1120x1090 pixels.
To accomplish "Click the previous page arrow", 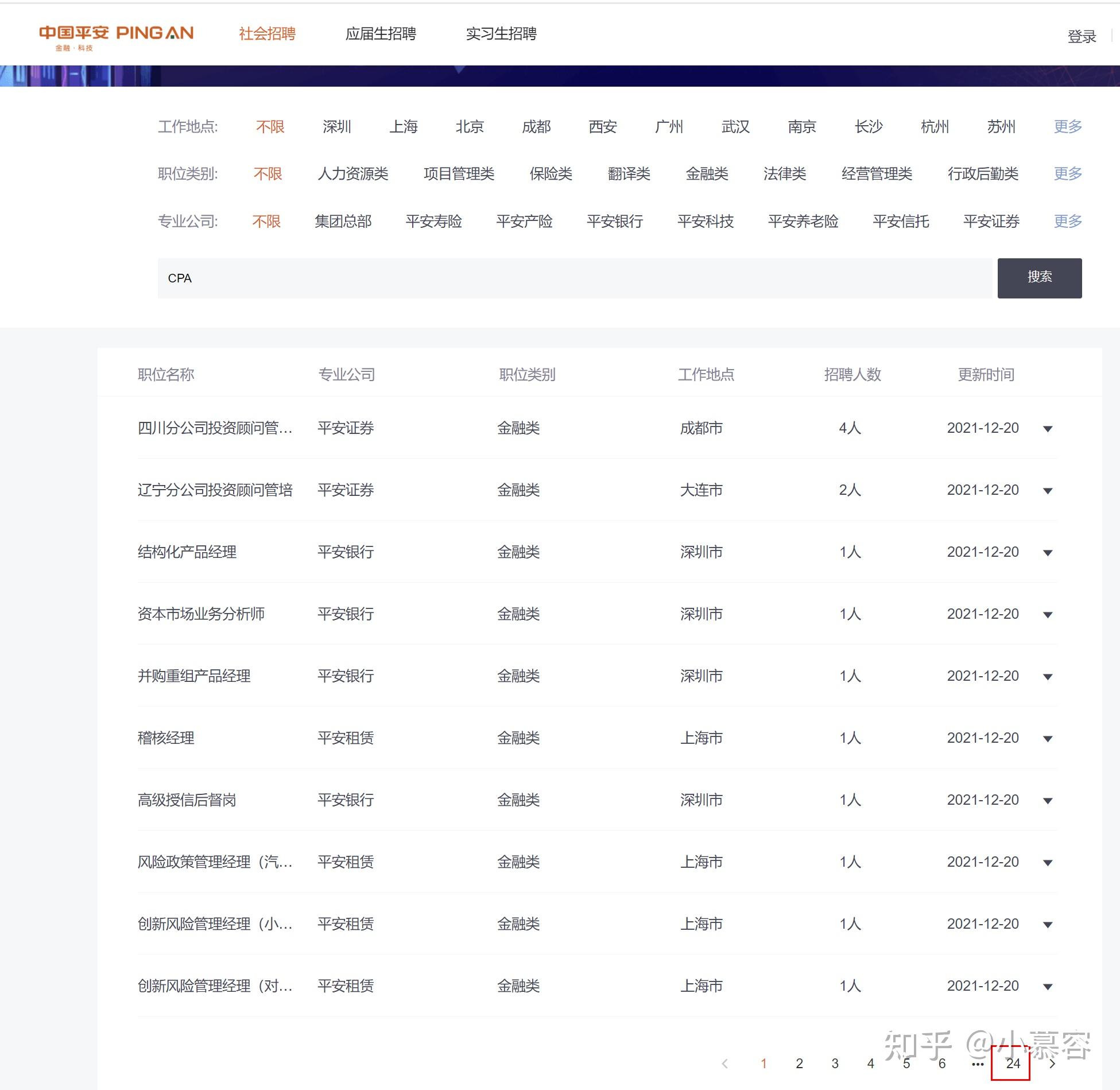I will tap(725, 1064).
